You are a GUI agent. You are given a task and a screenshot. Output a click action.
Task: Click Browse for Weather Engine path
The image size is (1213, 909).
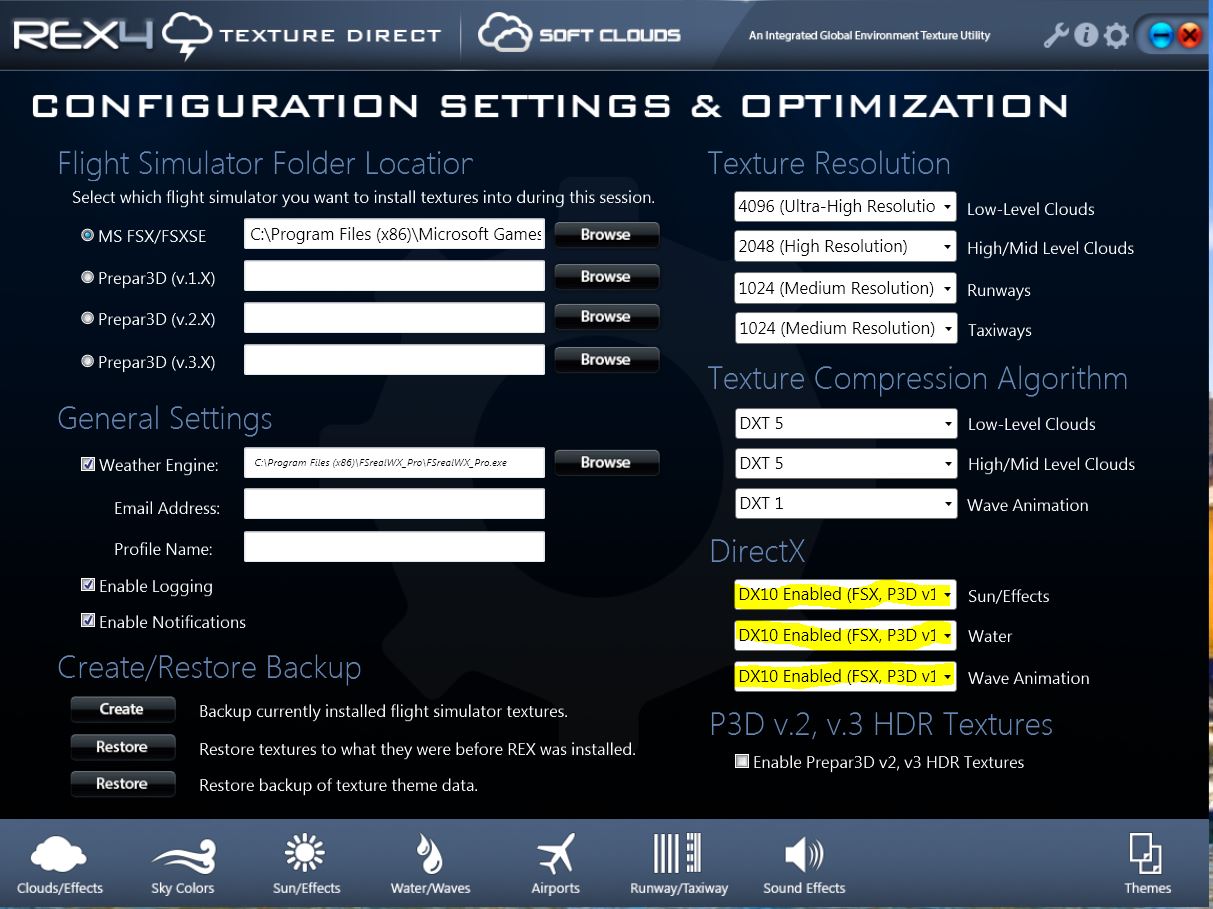(x=606, y=463)
